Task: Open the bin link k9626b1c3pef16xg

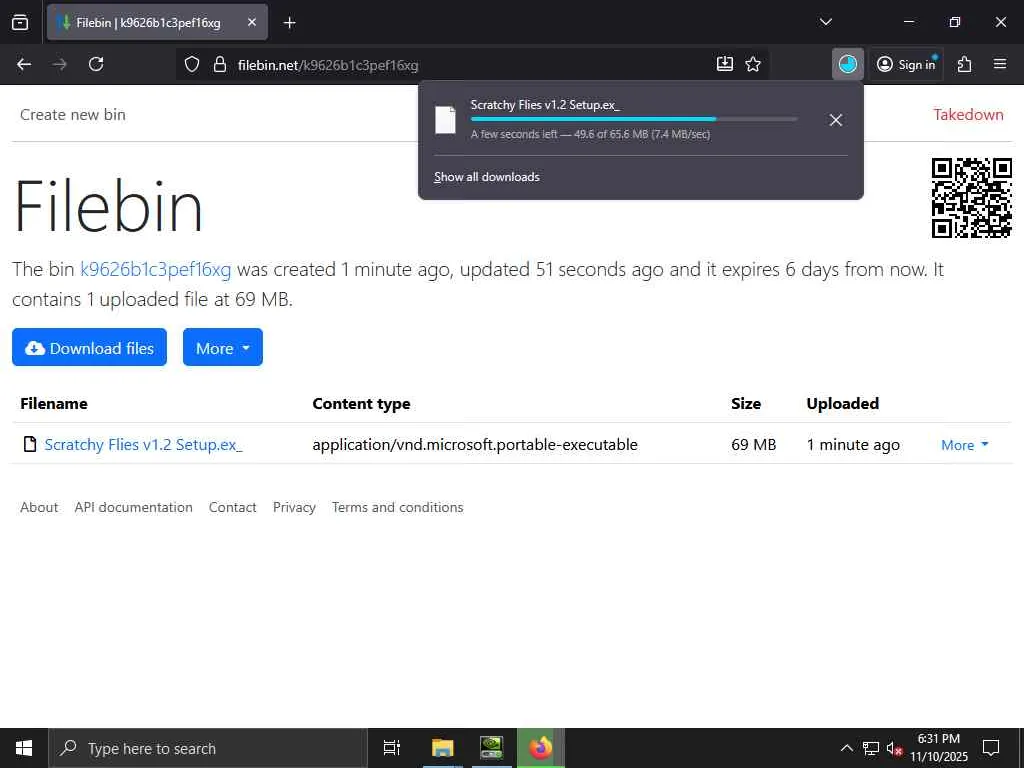Action: pos(155,269)
